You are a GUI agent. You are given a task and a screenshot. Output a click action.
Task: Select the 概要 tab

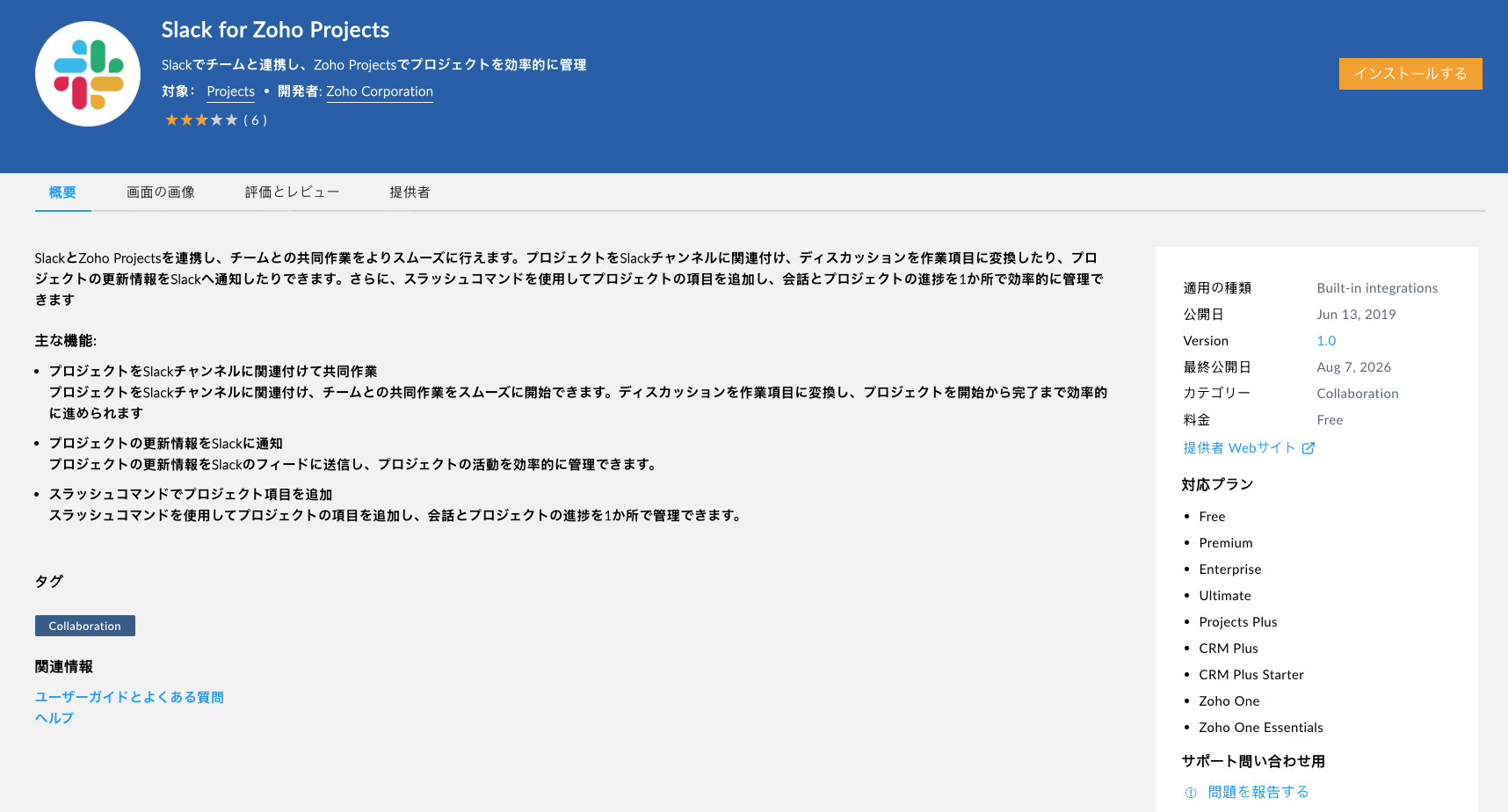coord(62,192)
